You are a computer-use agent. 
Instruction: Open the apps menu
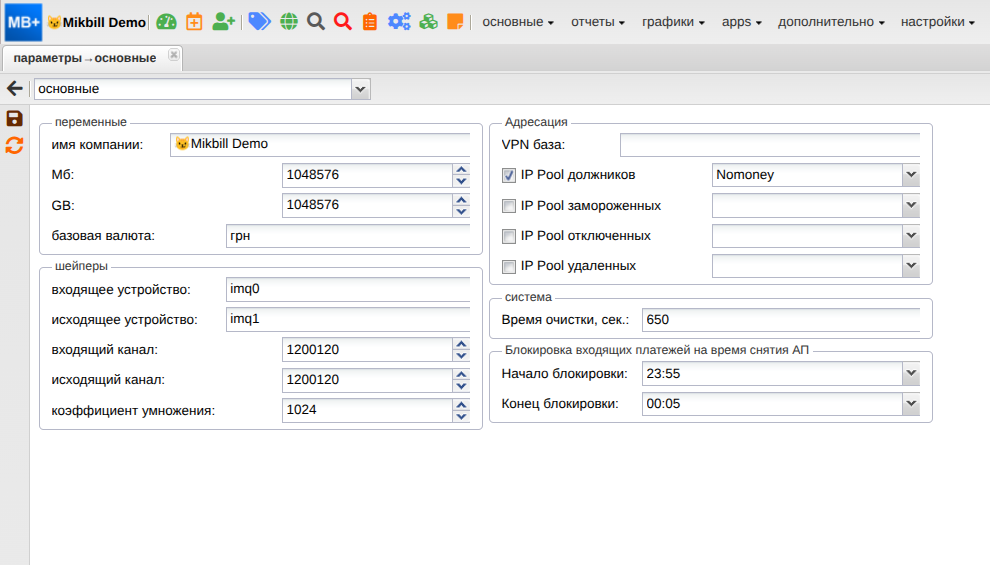(x=742, y=22)
